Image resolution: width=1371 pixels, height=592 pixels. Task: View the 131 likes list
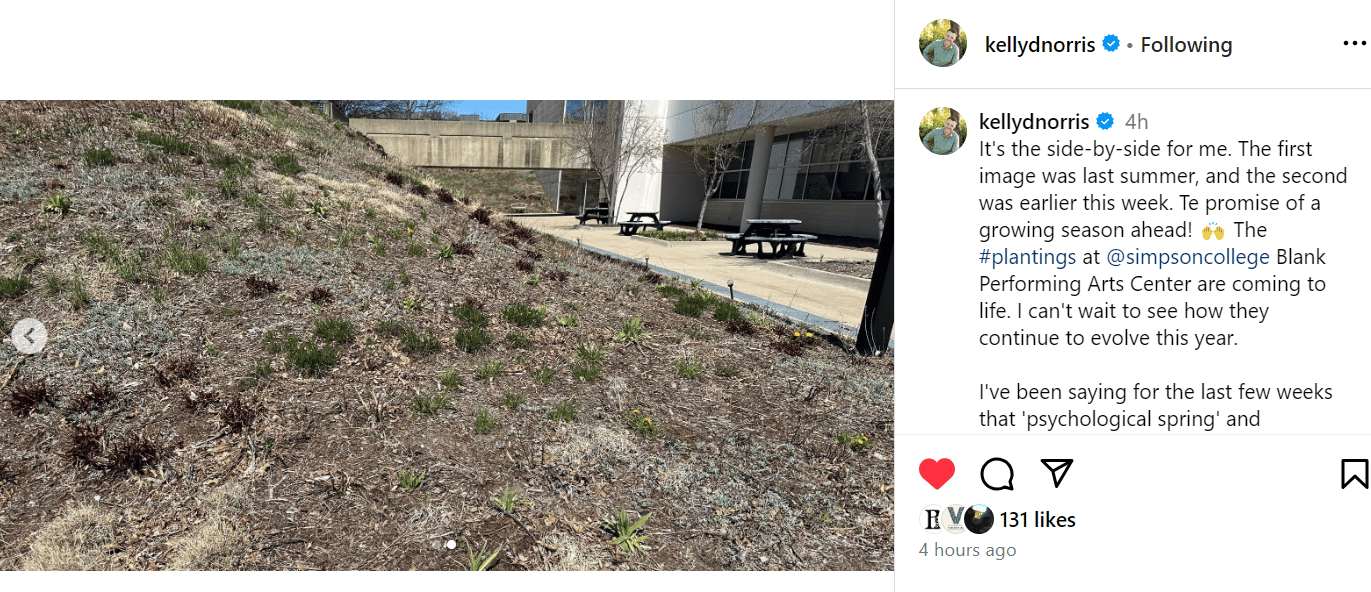tap(1037, 520)
